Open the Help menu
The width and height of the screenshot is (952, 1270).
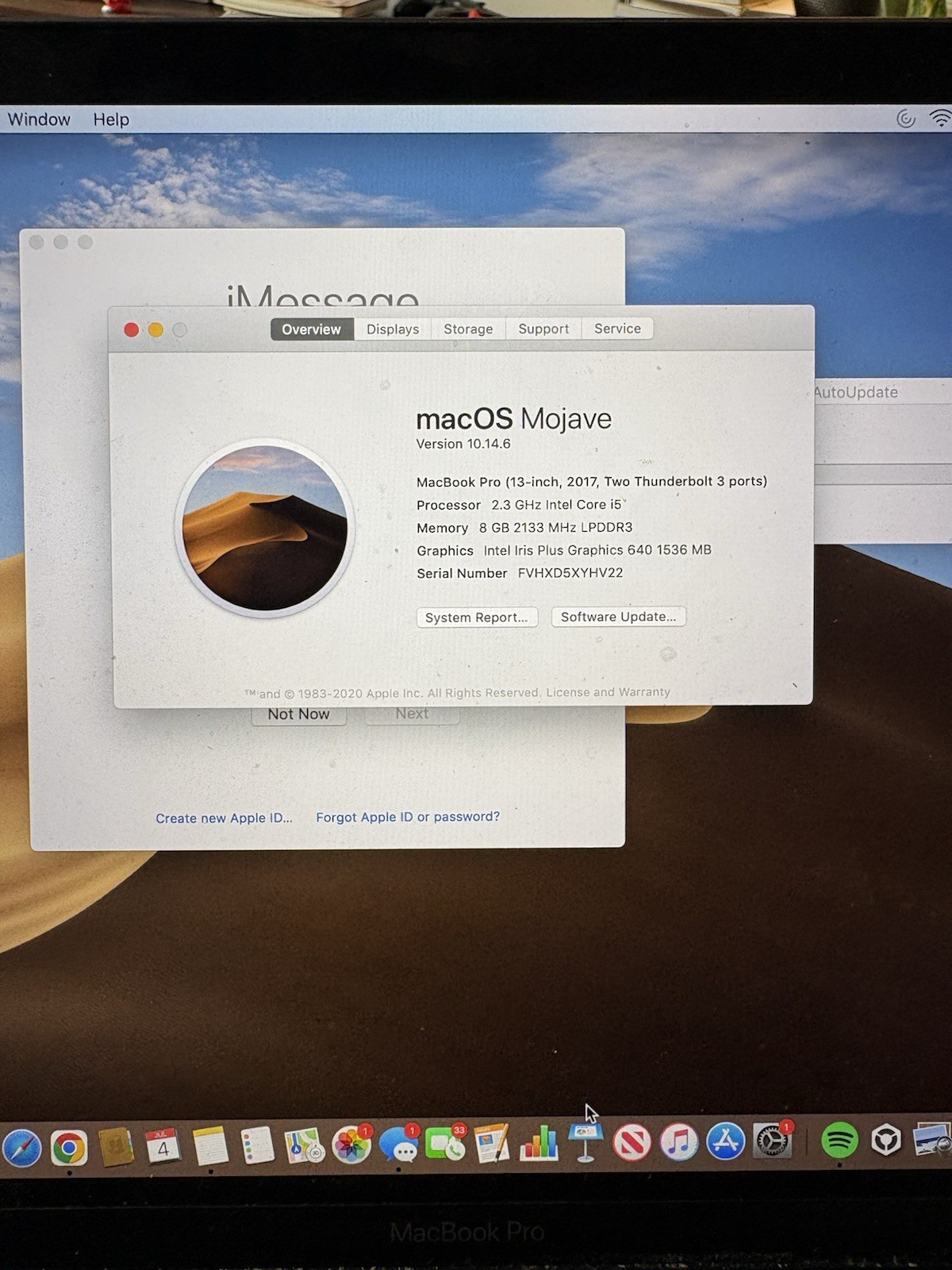[111, 120]
